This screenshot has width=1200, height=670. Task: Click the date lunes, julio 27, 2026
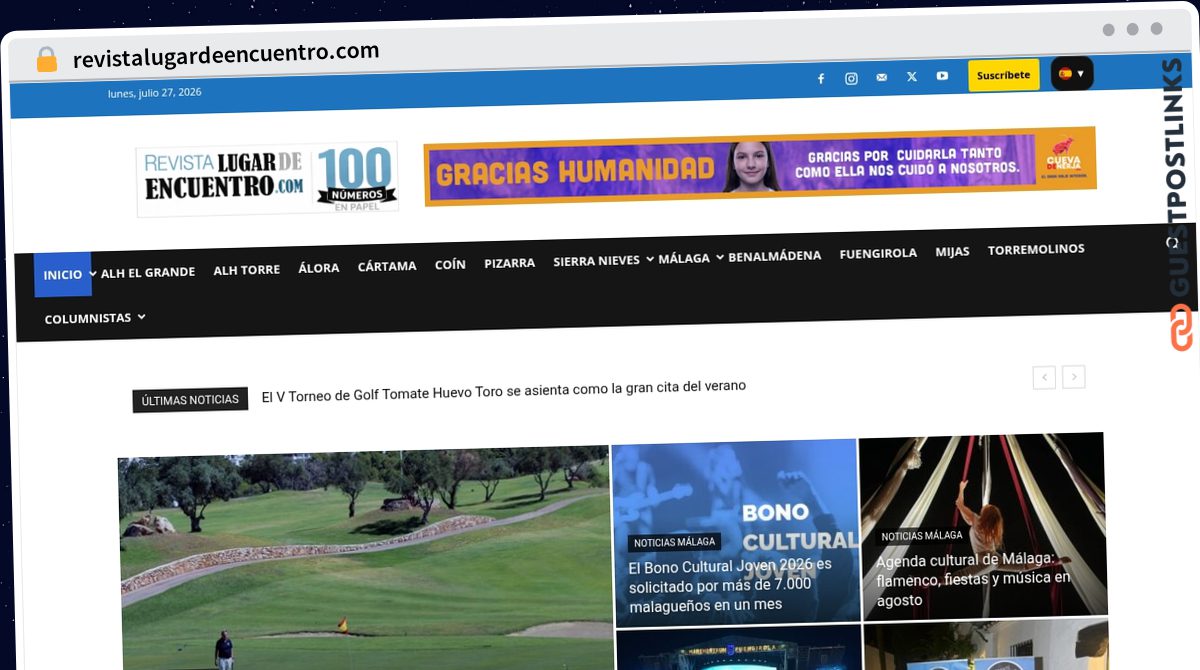coord(155,93)
